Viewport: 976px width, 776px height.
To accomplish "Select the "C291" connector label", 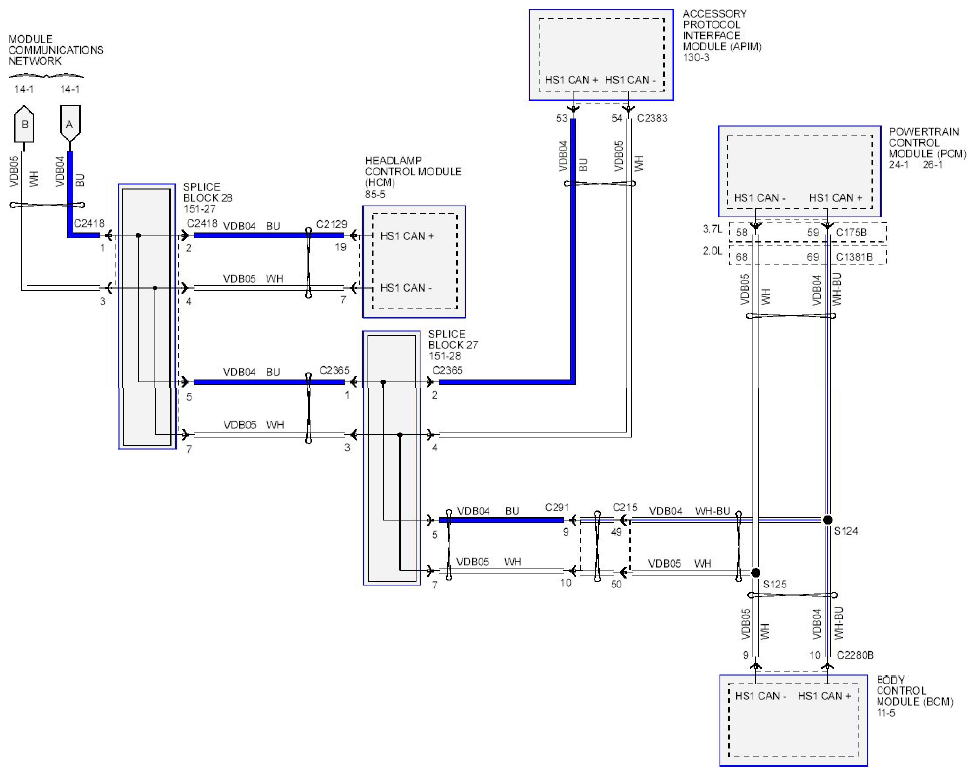I will 556,507.
